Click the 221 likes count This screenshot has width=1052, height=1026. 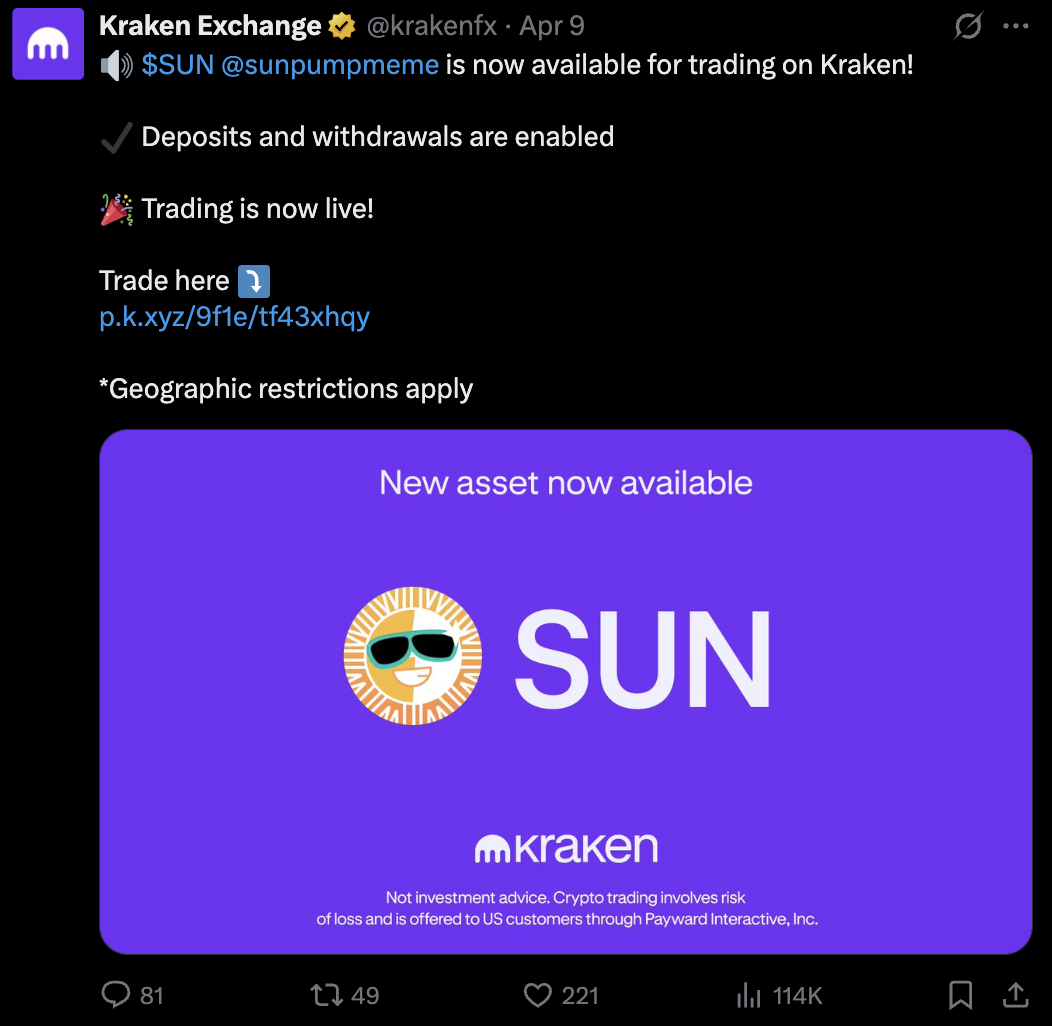(580, 995)
